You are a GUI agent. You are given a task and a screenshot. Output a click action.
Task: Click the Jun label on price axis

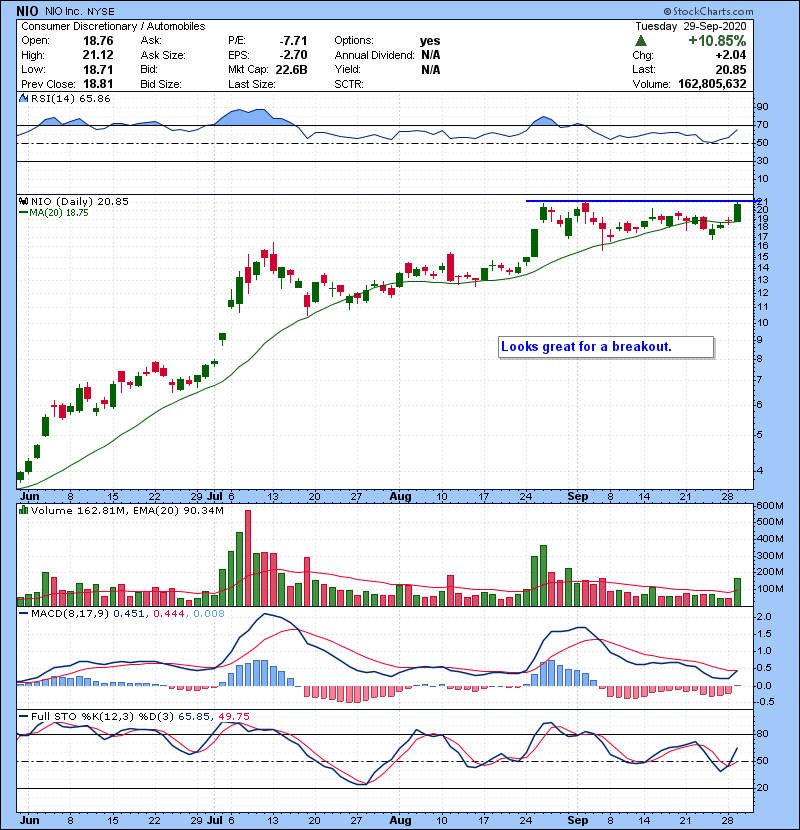[30, 497]
